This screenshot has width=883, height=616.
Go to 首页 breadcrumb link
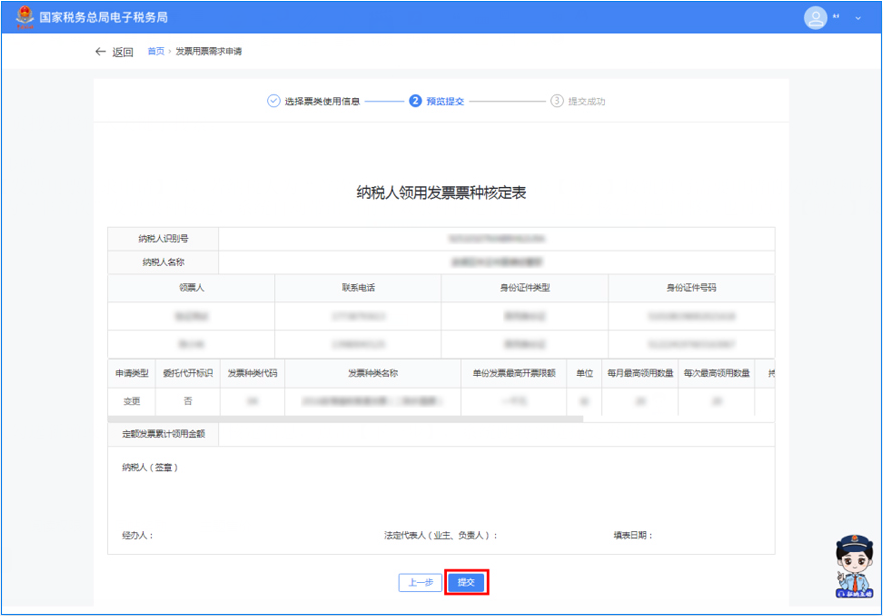click(156, 51)
